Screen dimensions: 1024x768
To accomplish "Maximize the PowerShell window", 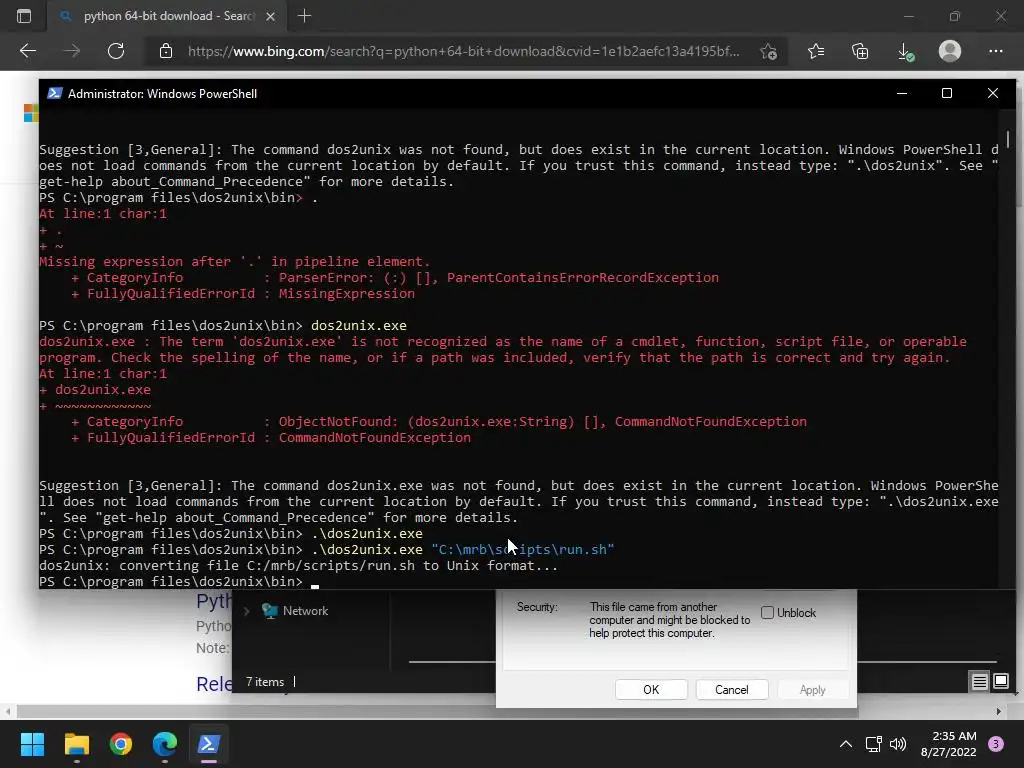I will click(947, 93).
